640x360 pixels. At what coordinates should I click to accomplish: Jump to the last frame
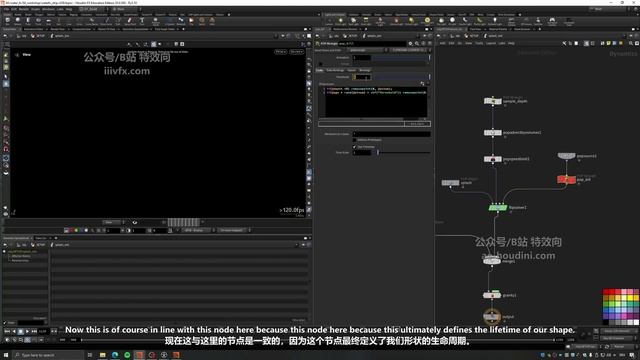34,331
